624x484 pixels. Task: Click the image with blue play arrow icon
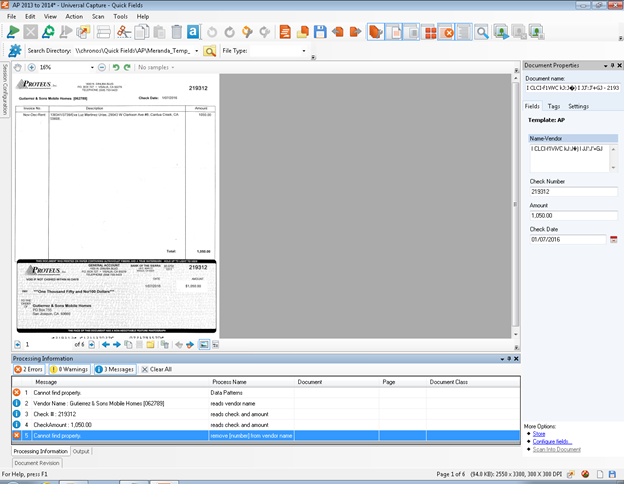click(501, 32)
